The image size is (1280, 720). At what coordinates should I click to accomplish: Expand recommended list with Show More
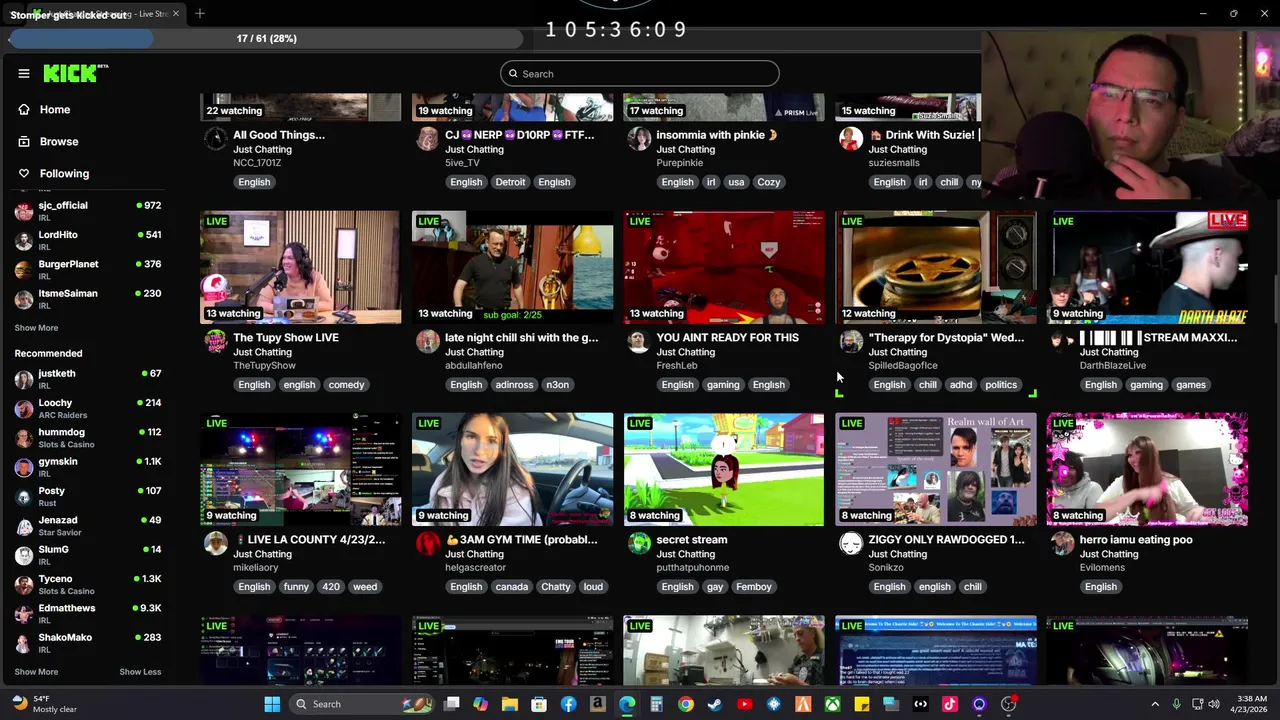pyautogui.click(x=36, y=672)
